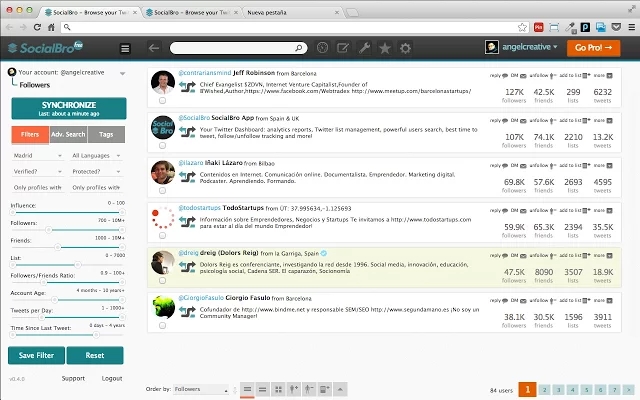Screen dimensions: 640x400
Task: Open the wrench tools icon
Action: pyautogui.click(x=364, y=47)
